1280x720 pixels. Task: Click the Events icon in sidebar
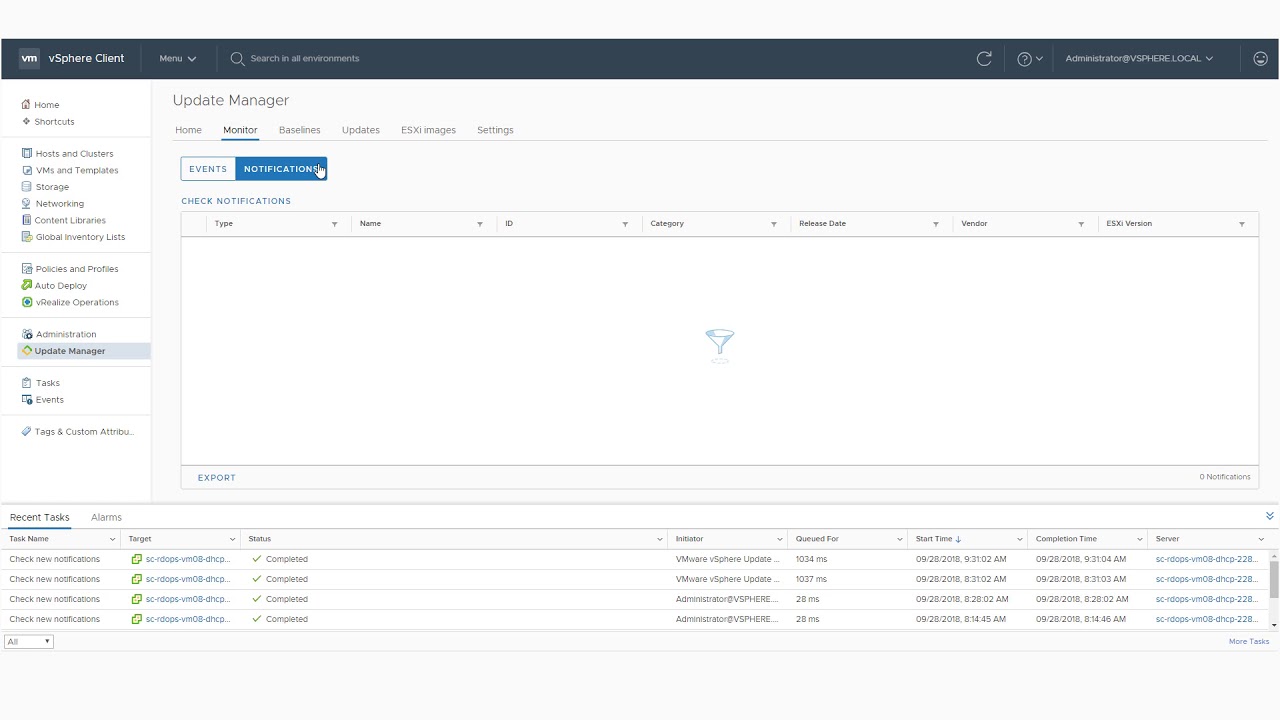(27, 400)
